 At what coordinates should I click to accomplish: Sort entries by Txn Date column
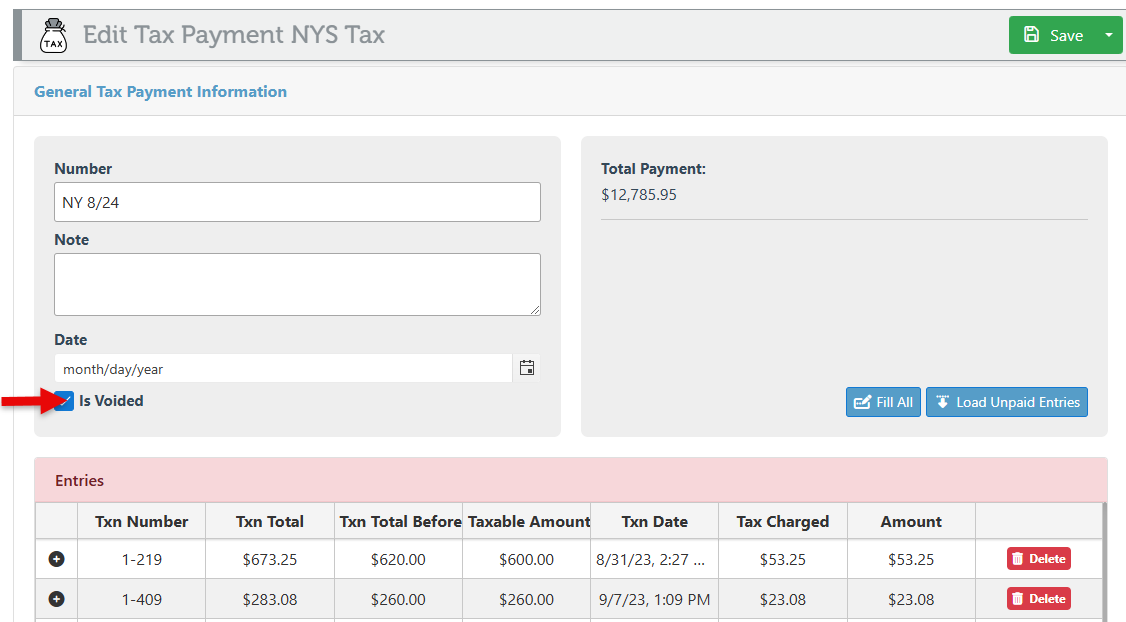click(x=654, y=521)
